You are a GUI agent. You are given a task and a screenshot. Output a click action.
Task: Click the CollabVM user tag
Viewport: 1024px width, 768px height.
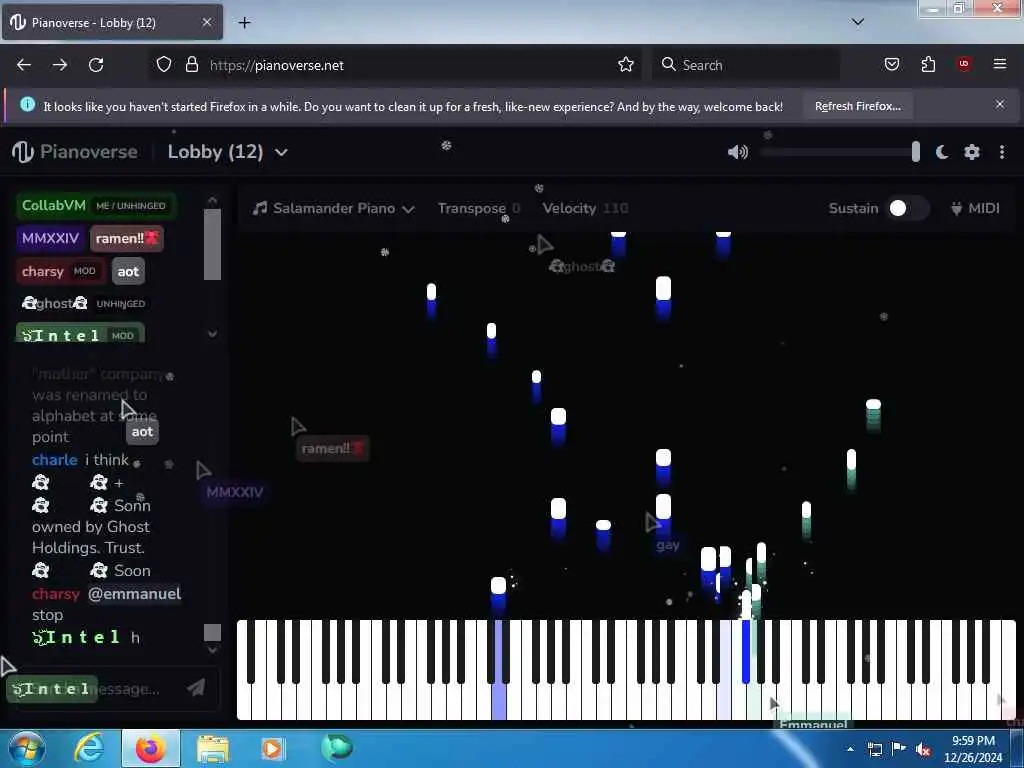pos(95,205)
